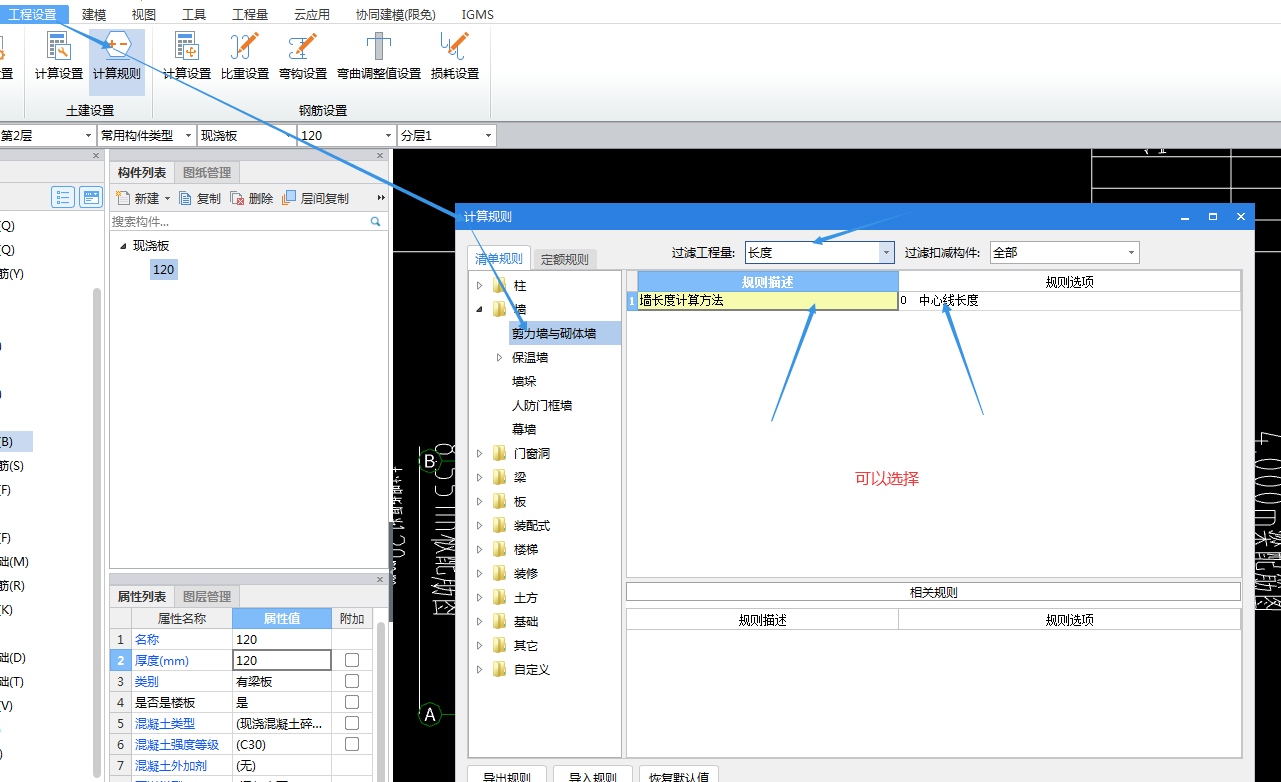This screenshot has height=782, width=1281.
Task: Switch to the 工程量 ribbon tab
Action: click(x=250, y=14)
